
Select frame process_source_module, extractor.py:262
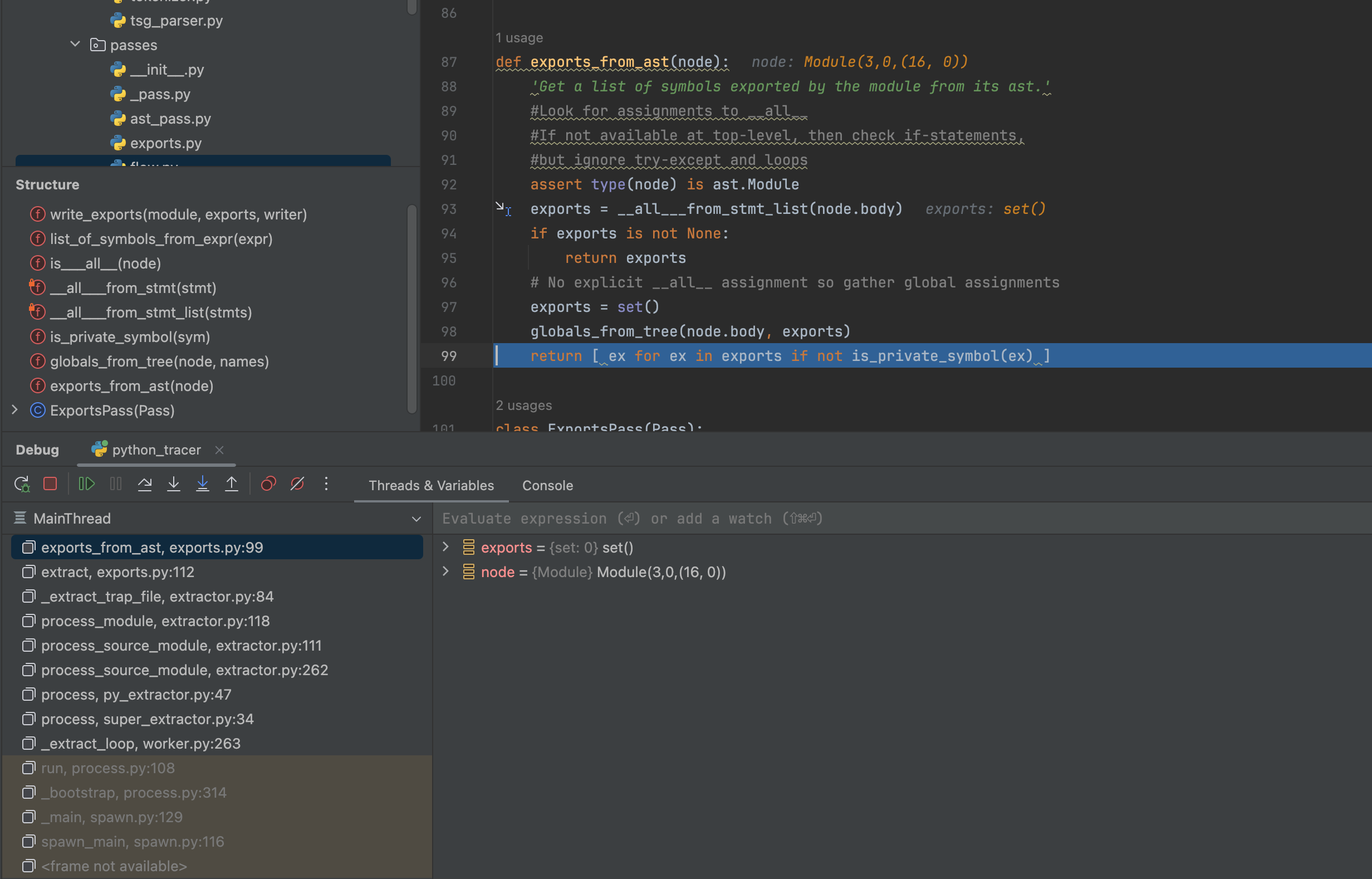(x=217, y=670)
